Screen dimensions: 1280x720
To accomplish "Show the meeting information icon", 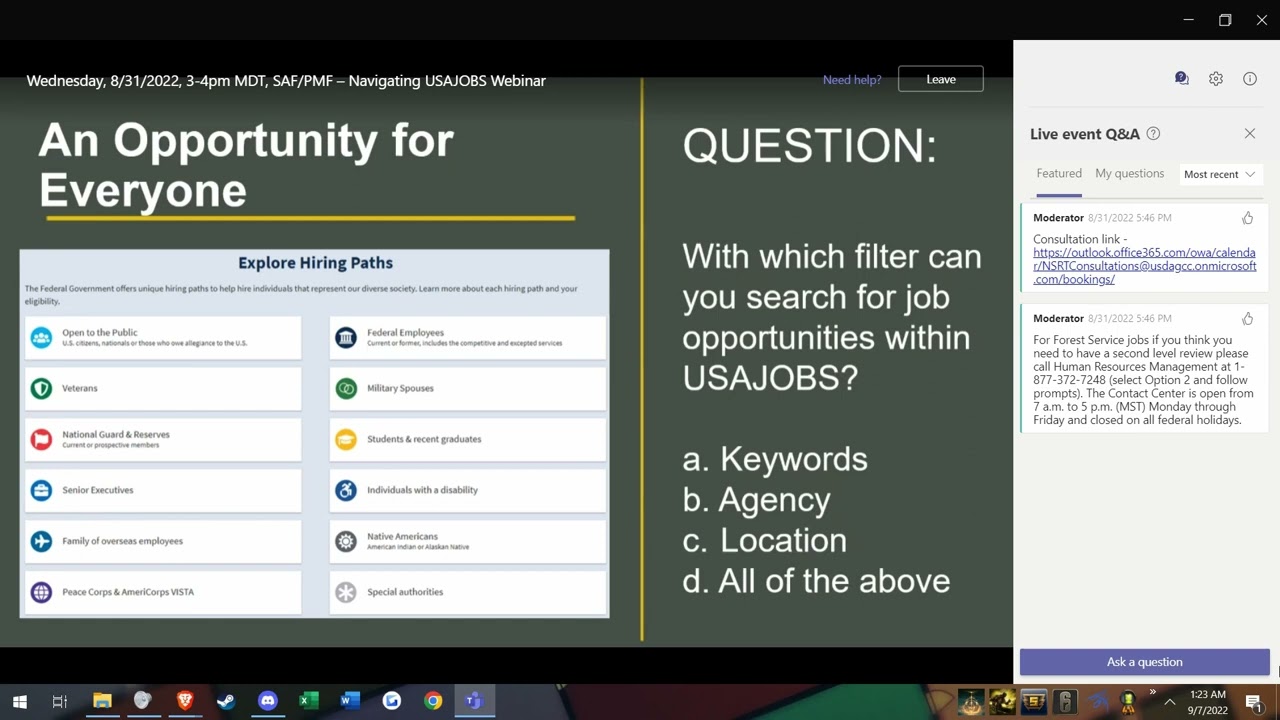I will tap(1250, 79).
